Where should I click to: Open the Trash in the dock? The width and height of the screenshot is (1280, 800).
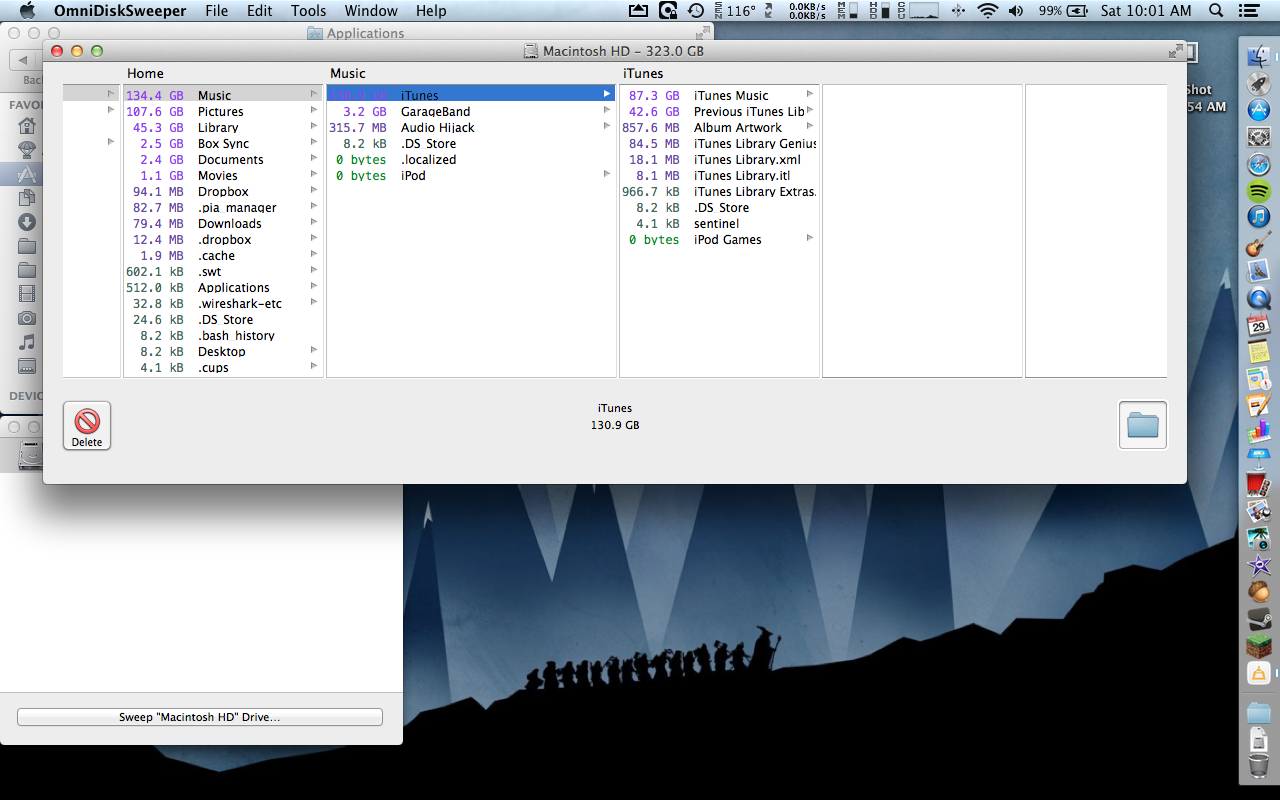(1259, 766)
